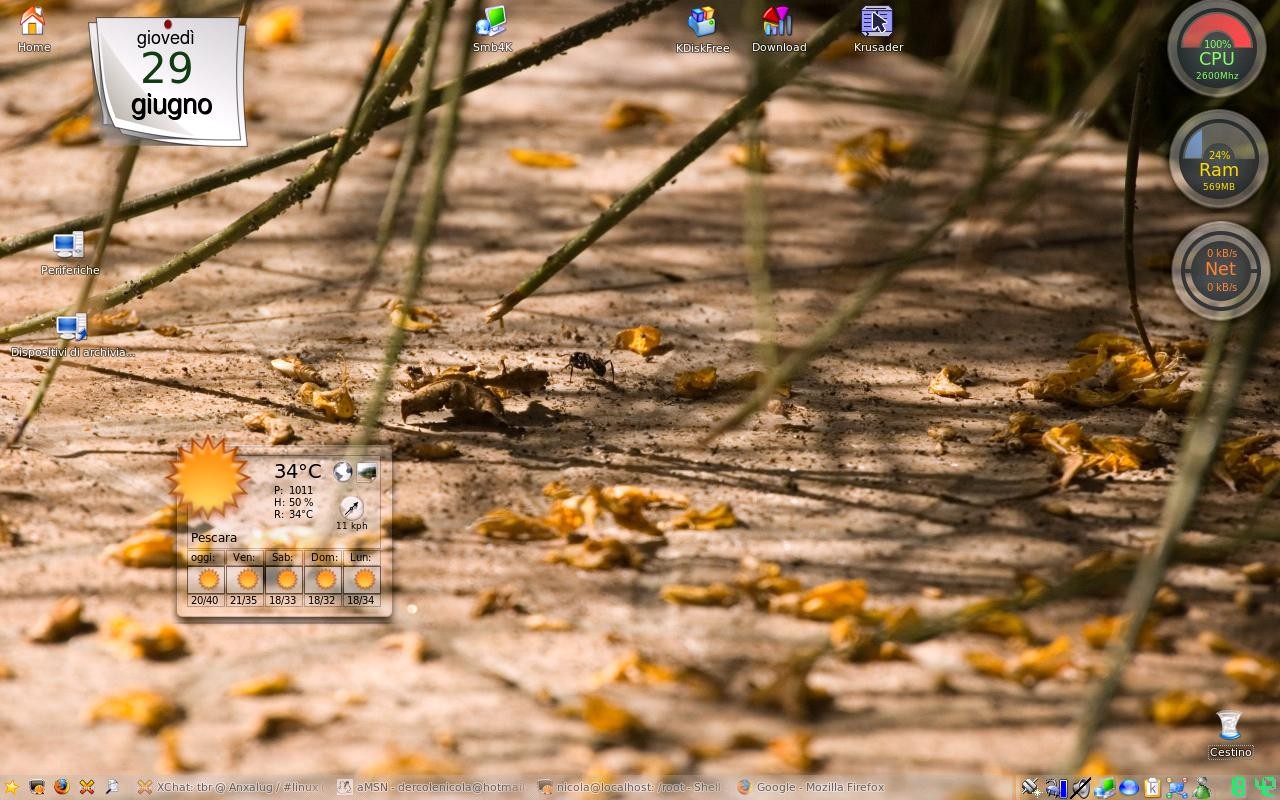Click the CPU monitor gauge widget
This screenshot has height=800, width=1280.
pos(1217,48)
